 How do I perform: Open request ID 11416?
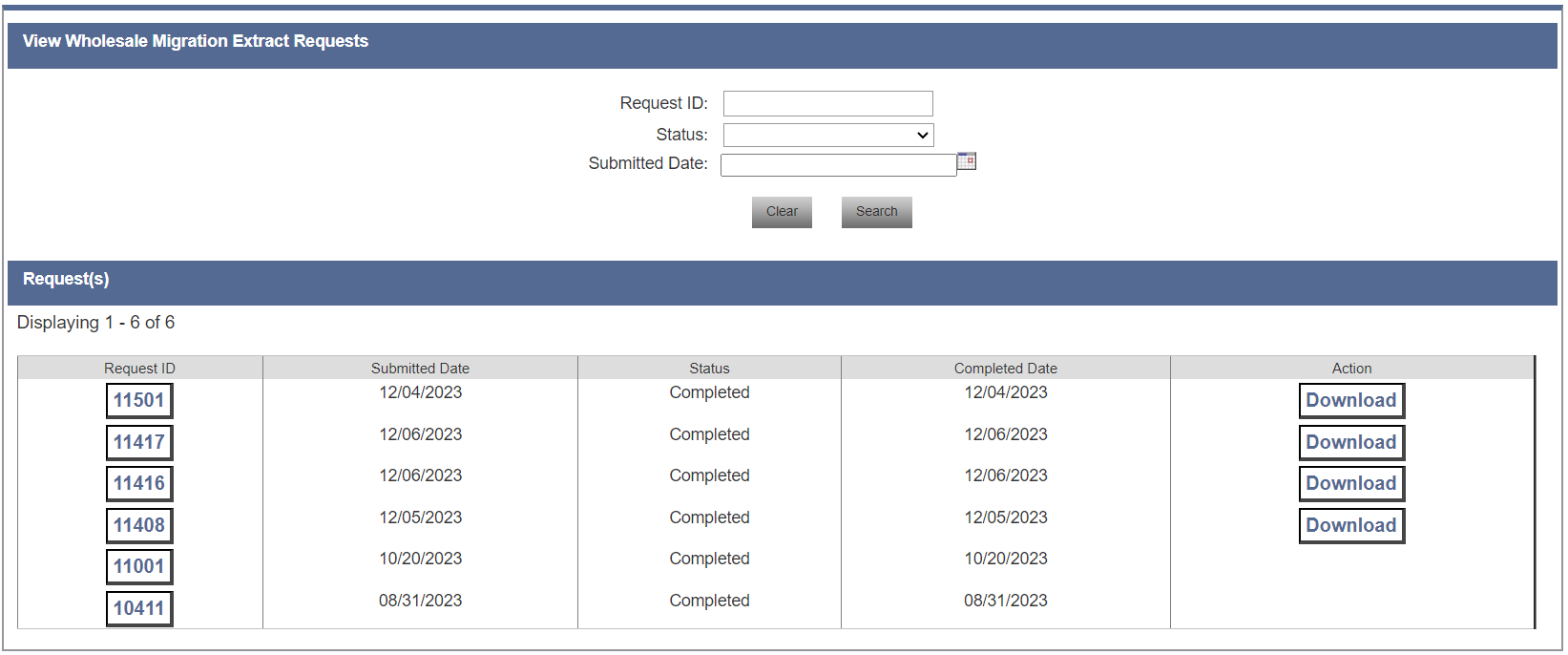[139, 484]
